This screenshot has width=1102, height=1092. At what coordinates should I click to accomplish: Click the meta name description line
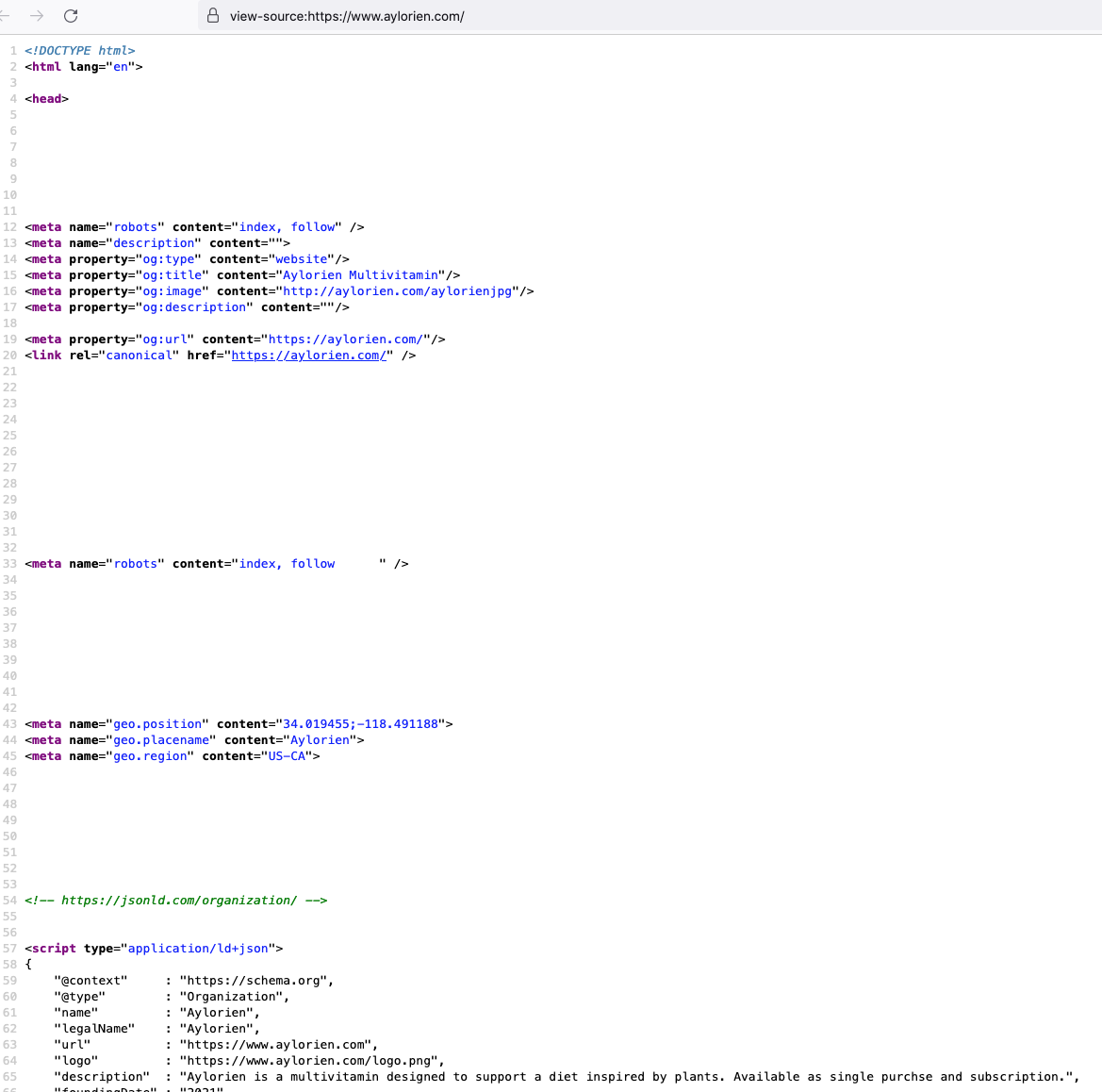click(157, 243)
